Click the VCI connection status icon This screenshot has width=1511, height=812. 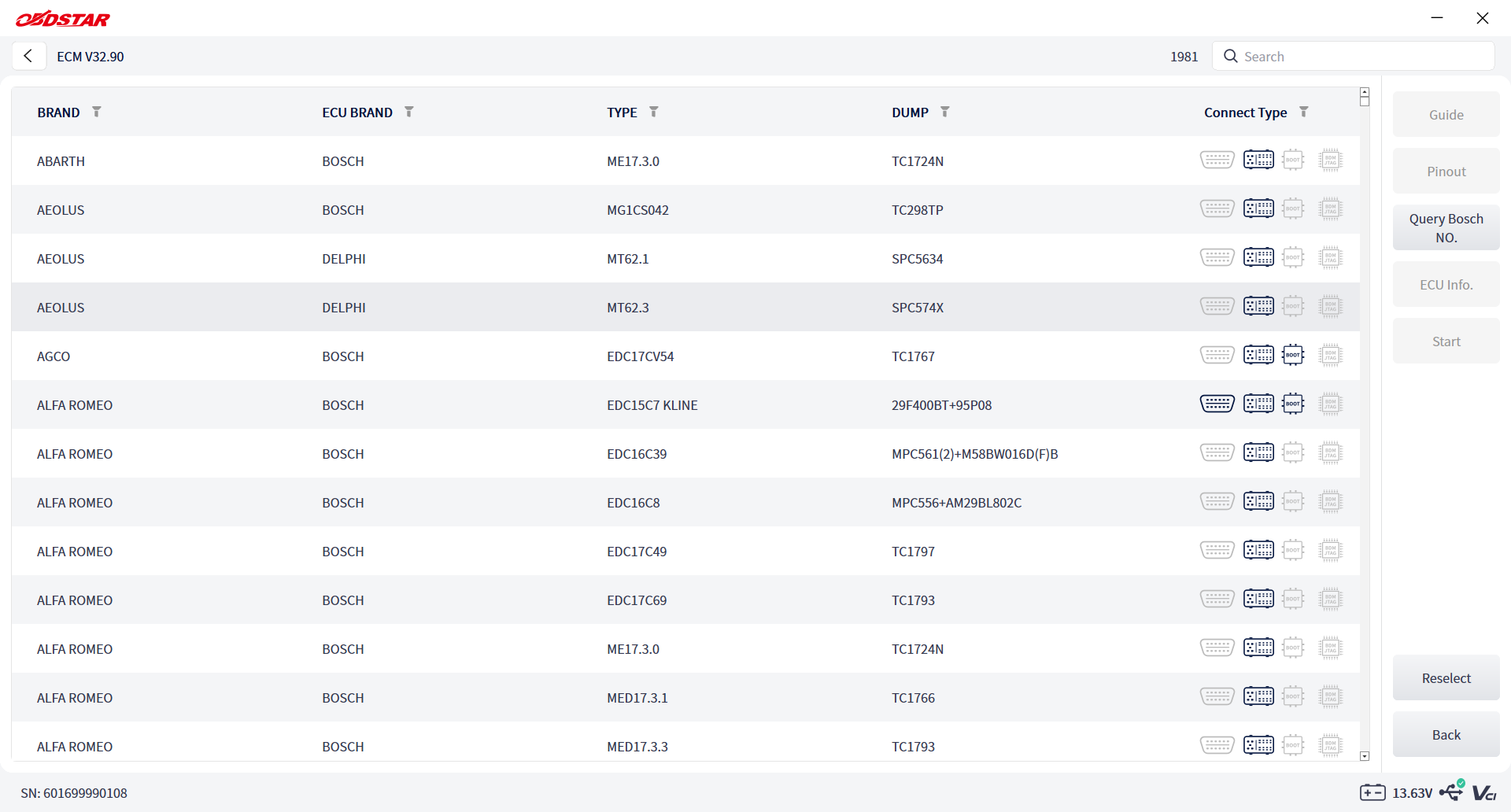click(x=1484, y=793)
